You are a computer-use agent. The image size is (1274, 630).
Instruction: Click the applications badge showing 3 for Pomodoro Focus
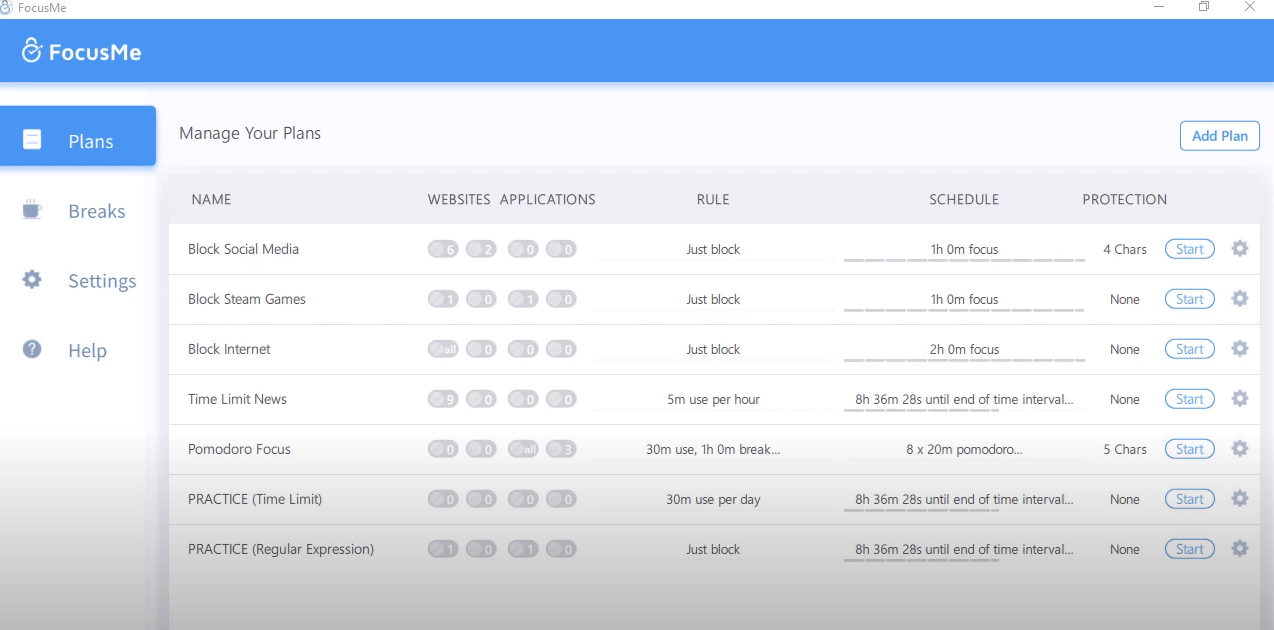coord(561,449)
